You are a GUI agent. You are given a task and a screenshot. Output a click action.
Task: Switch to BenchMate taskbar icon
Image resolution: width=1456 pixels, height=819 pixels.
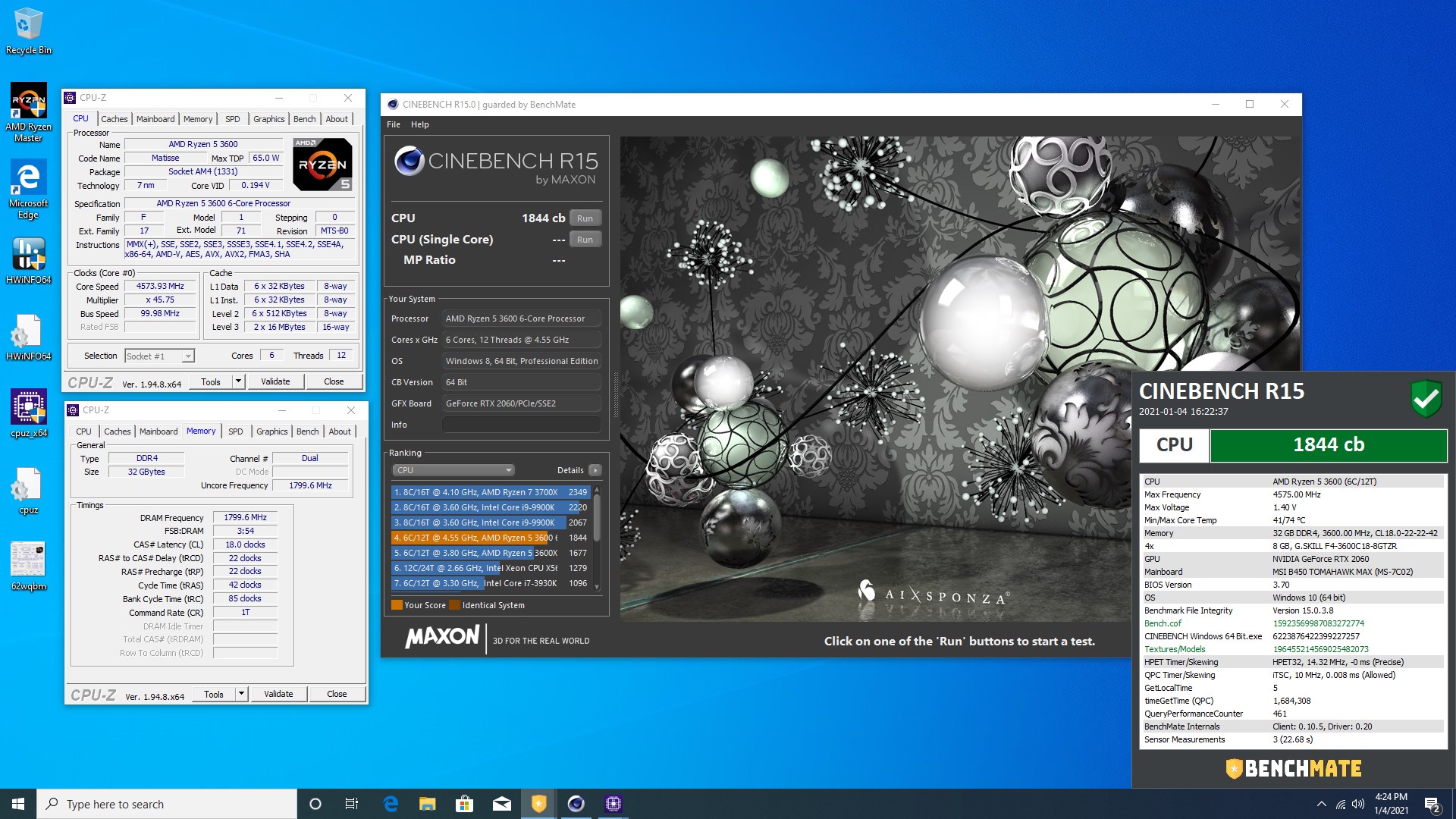[538, 804]
